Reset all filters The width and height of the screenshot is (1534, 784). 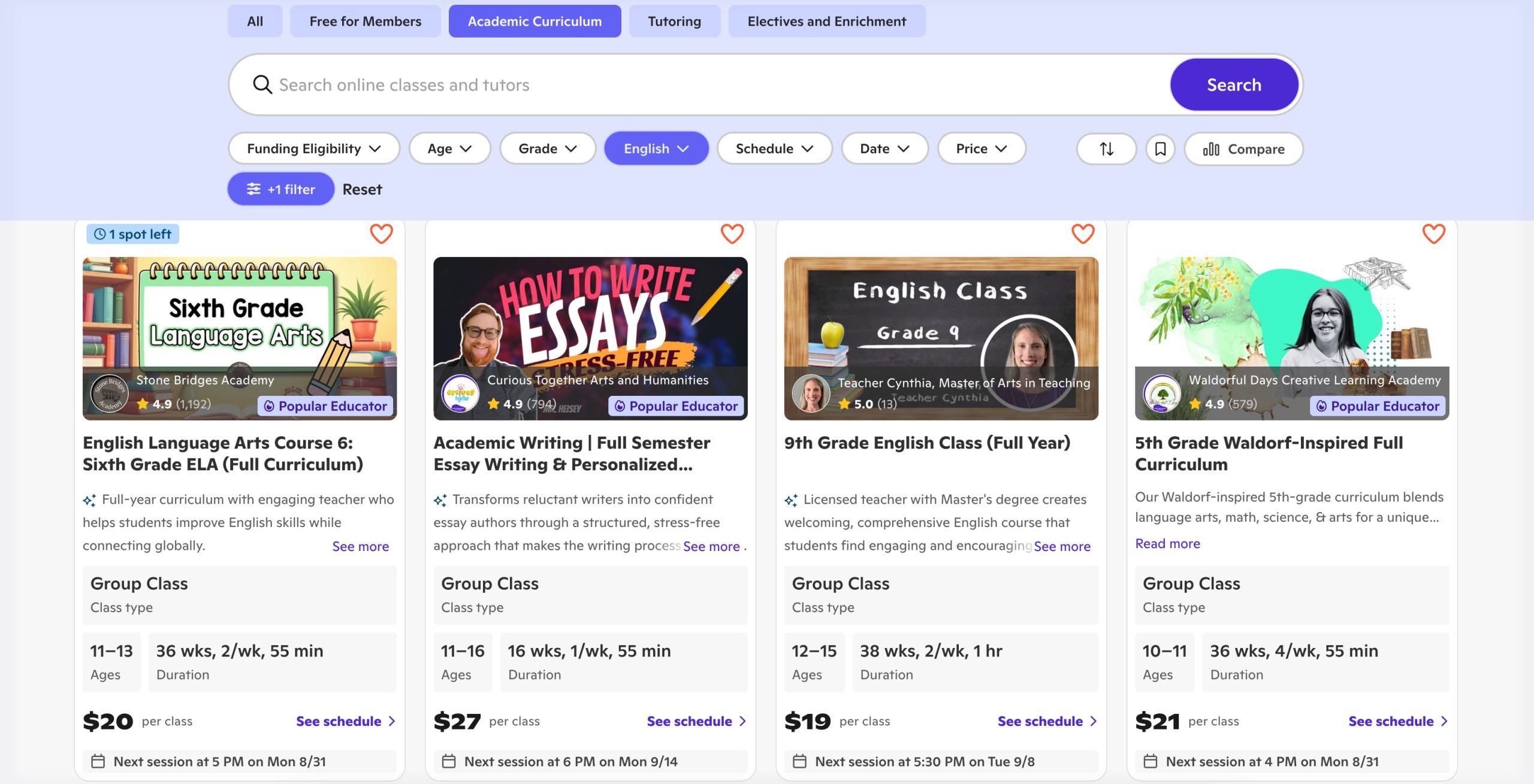click(362, 189)
